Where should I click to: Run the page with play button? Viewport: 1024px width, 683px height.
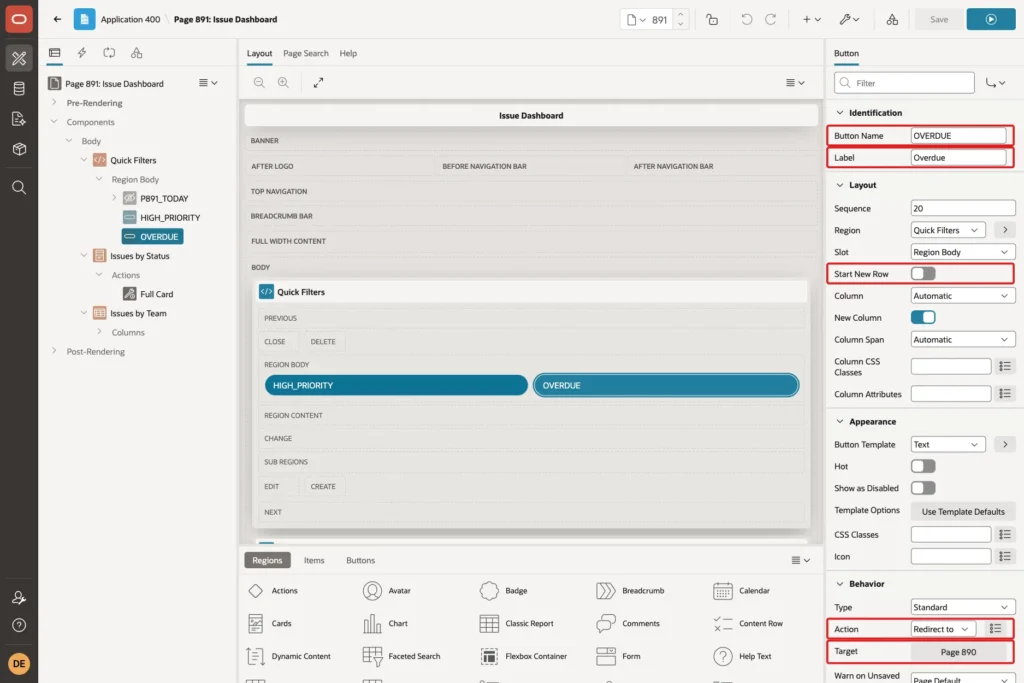(x=991, y=20)
